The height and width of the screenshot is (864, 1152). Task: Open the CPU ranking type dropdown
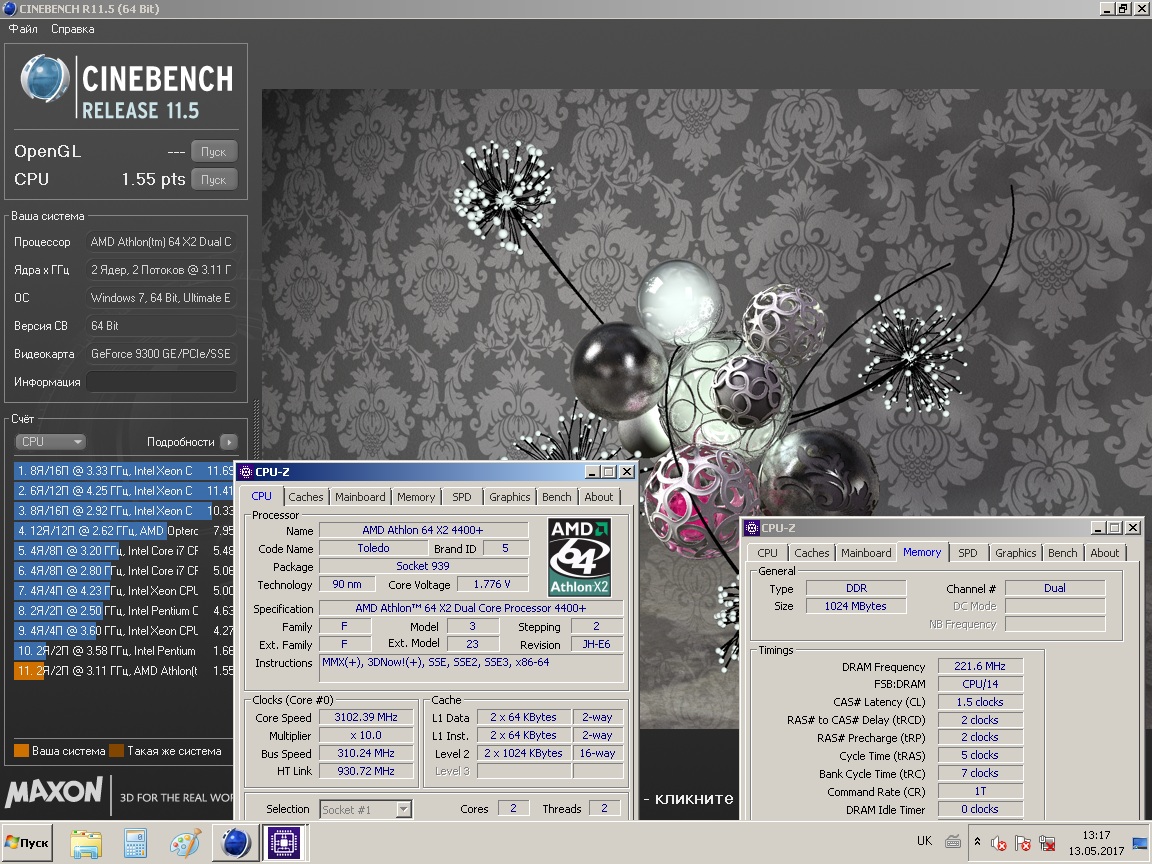click(51, 442)
